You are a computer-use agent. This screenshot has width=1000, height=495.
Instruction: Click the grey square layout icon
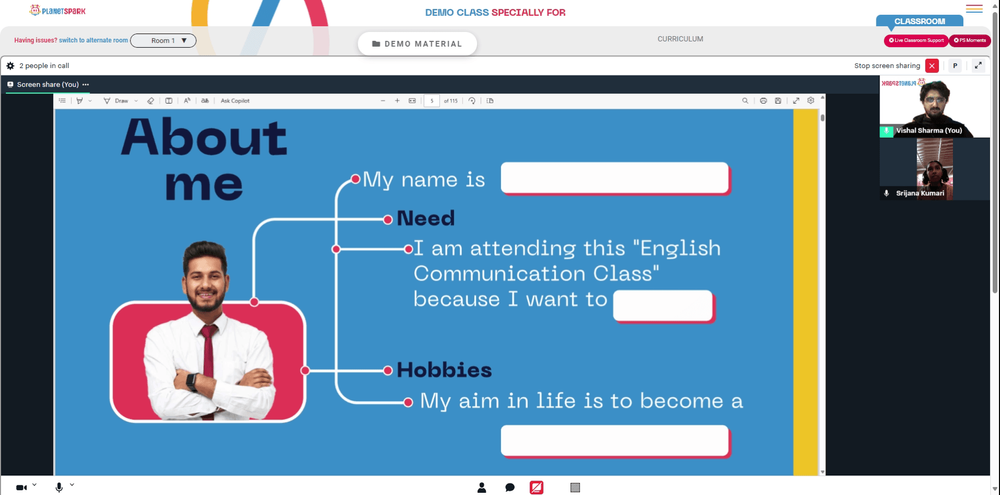(x=575, y=488)
